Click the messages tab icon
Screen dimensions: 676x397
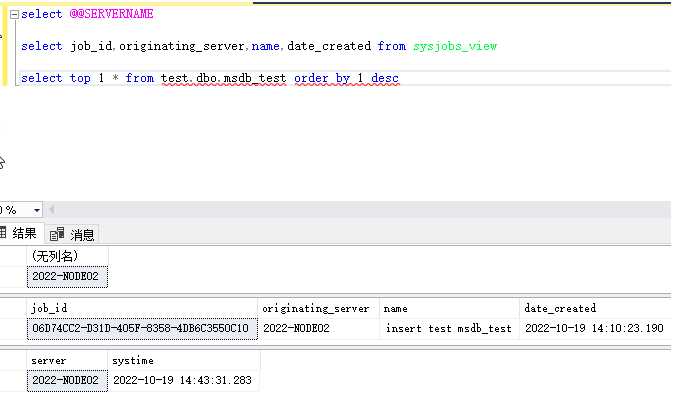pos(57,234)
